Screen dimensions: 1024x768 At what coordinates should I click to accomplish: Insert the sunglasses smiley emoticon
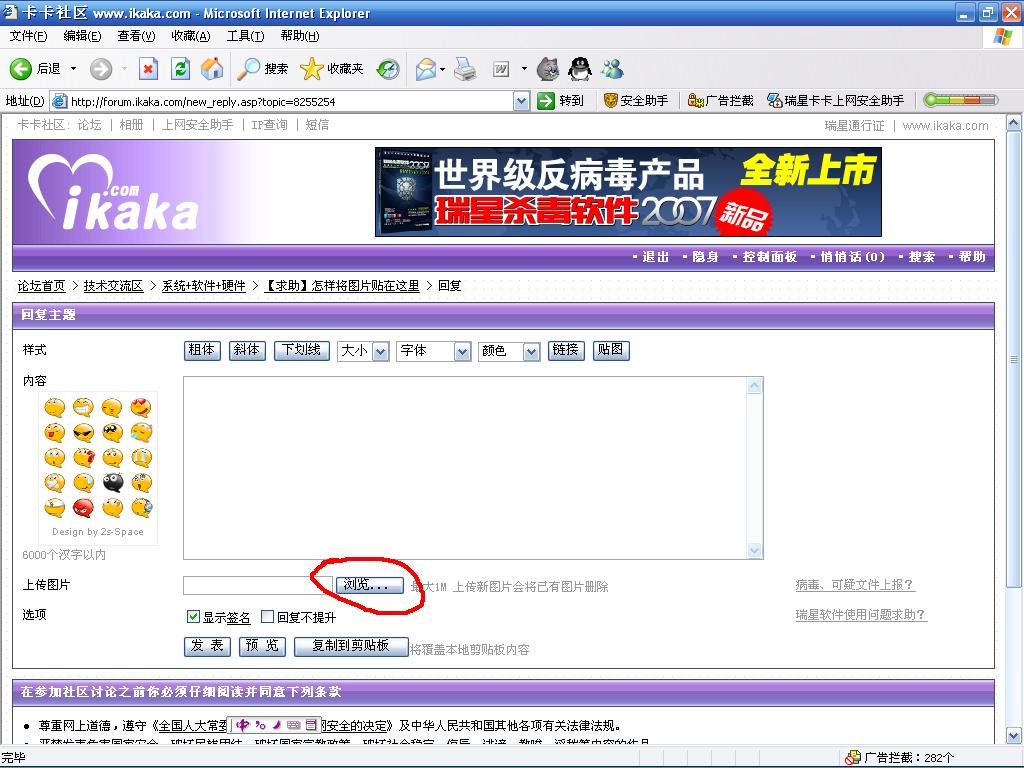[84, 432]
